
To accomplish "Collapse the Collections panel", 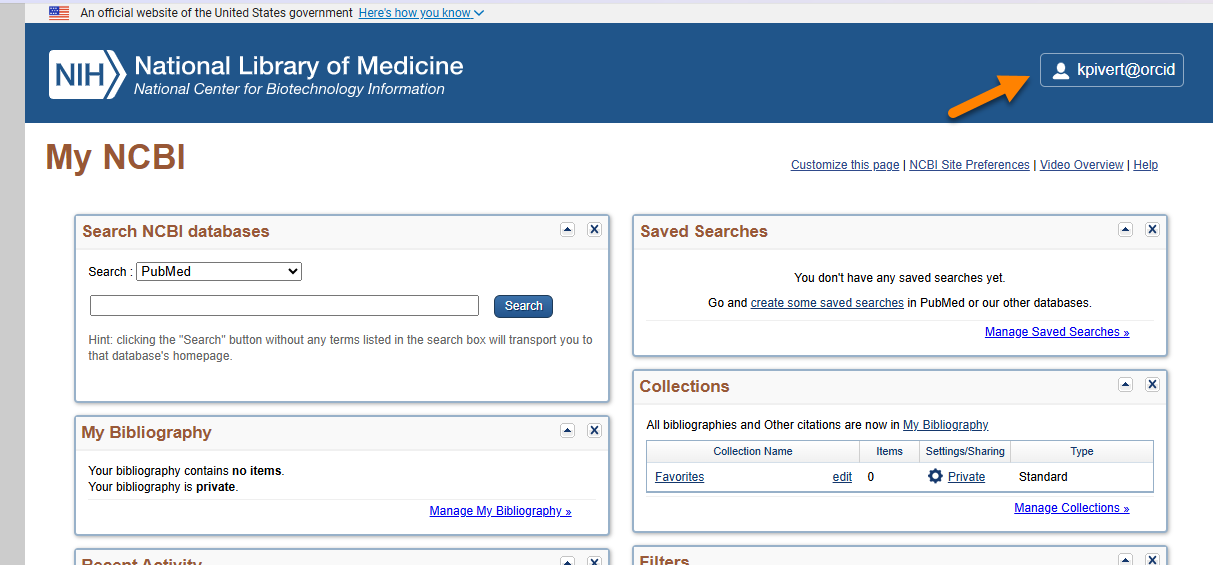I will pos(1125,384).
